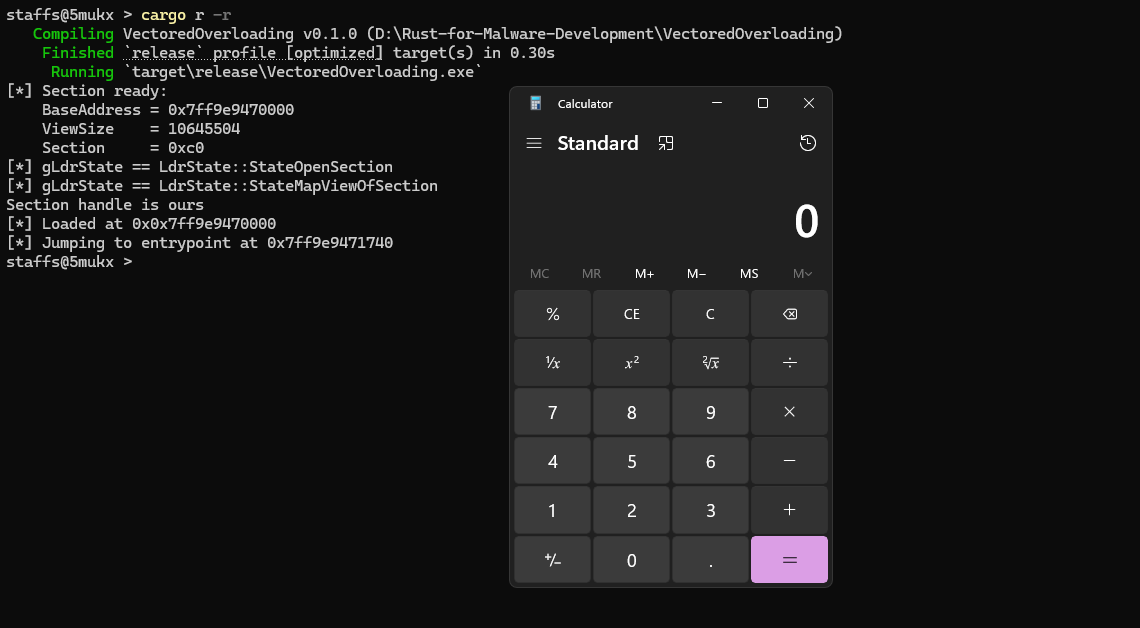
Task: Click the 'Section ready:' line in terminal
Action: click(87, 91)
